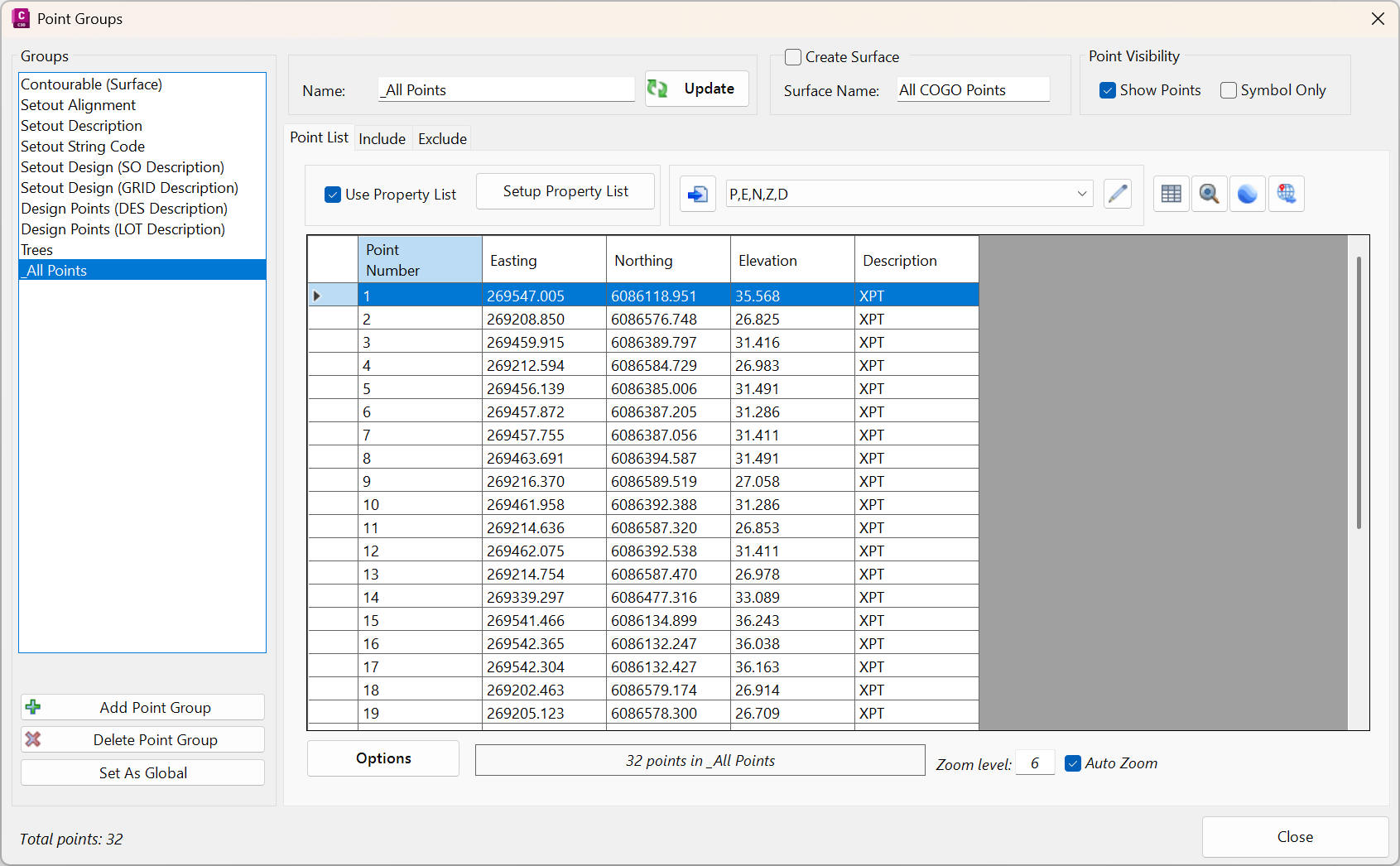Click the magnifier zoom-to-point icon
Screen dimensions: 1400x866
[x=1209, y=195]
